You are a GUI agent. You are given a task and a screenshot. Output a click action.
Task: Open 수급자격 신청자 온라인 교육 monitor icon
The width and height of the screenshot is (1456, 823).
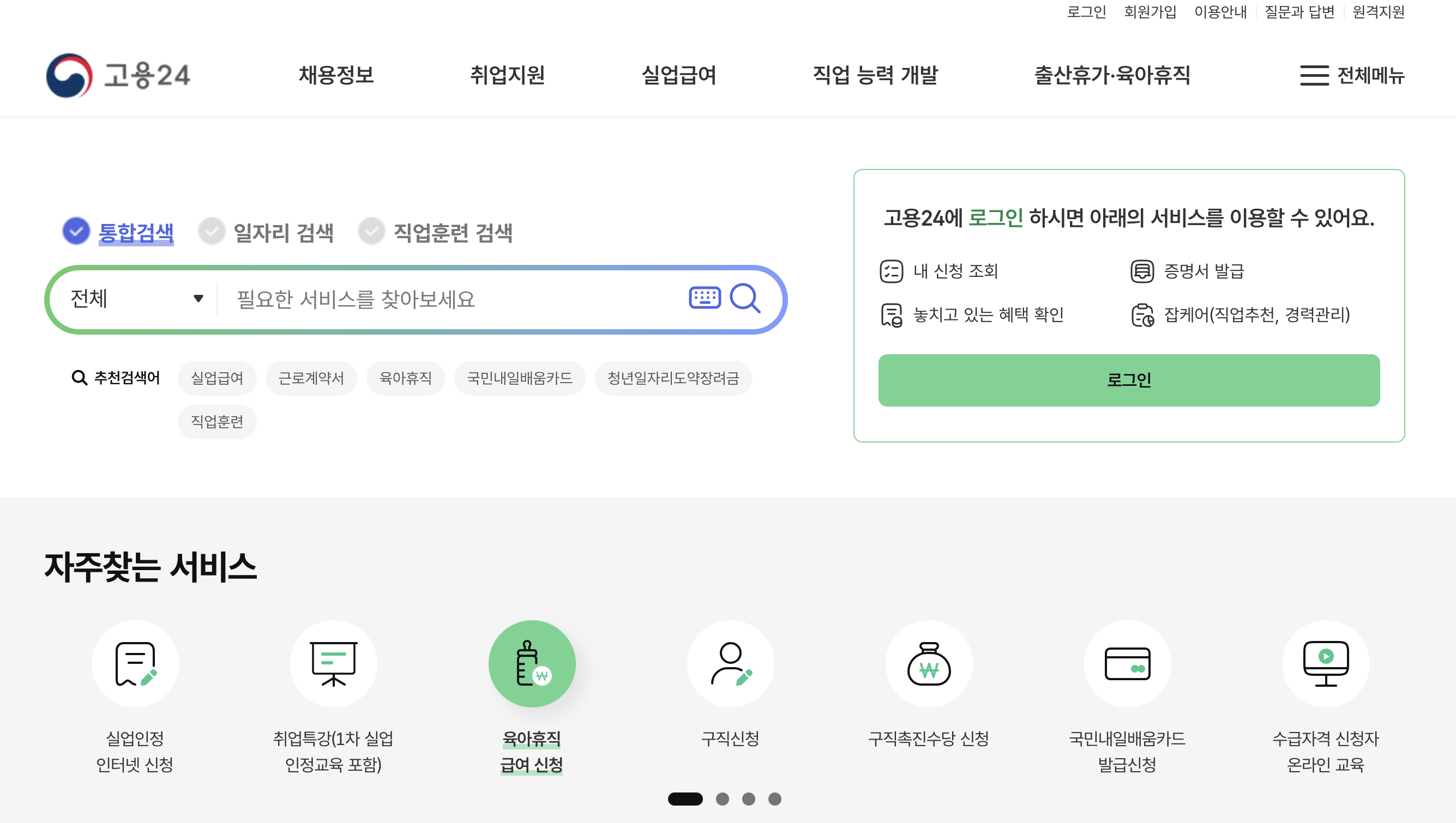1326,664
